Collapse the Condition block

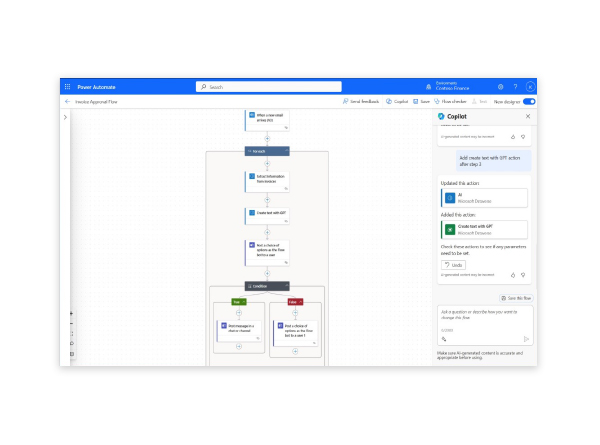(x=285, y=285)
